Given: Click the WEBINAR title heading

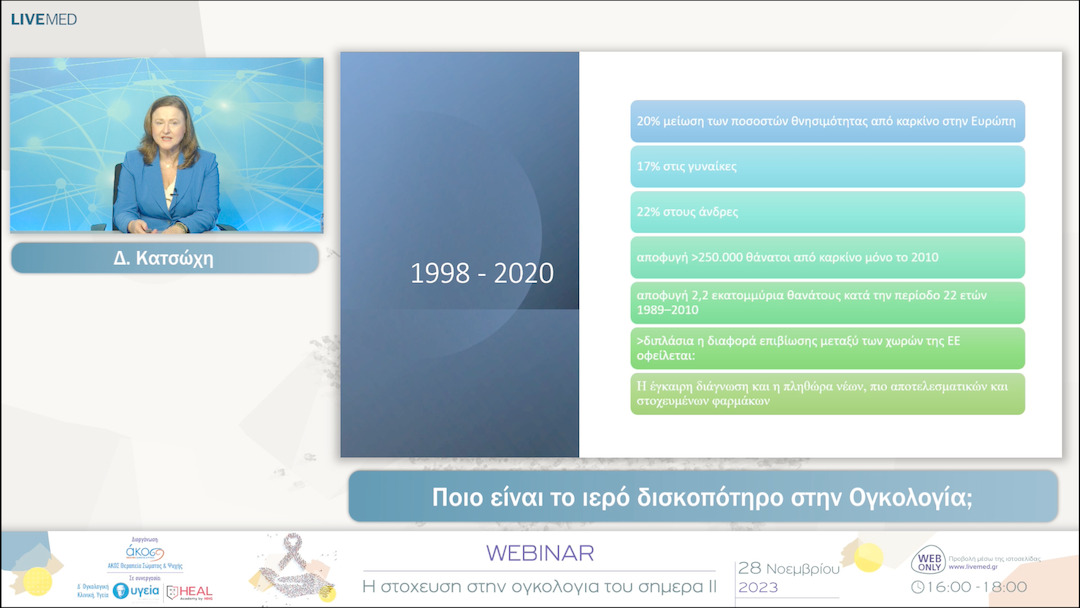Looking at the screenshot, I should [539, 553].
